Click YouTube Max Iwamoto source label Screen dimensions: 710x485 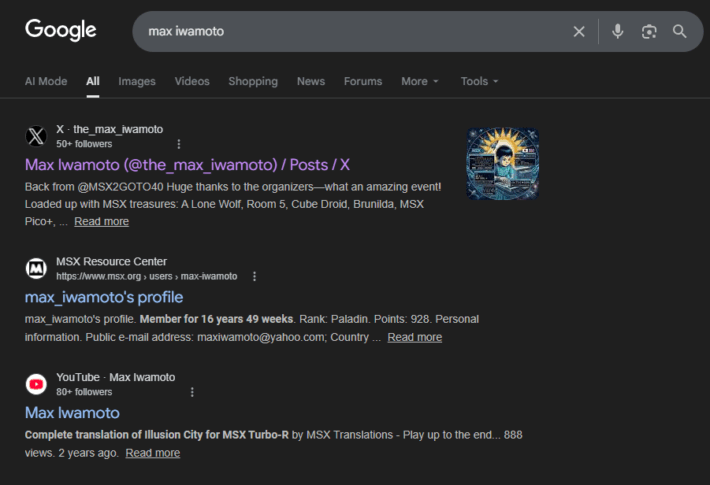[115, 377]
